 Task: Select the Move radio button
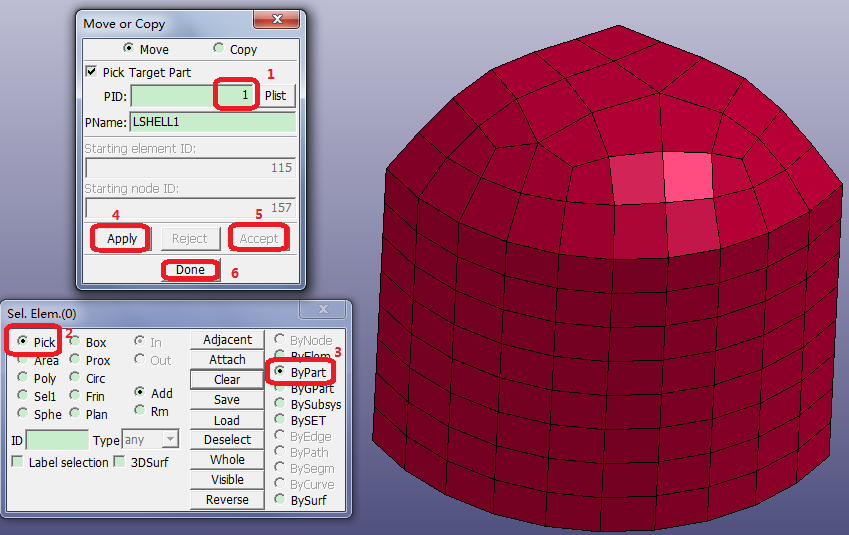click(x=128, y=49)
